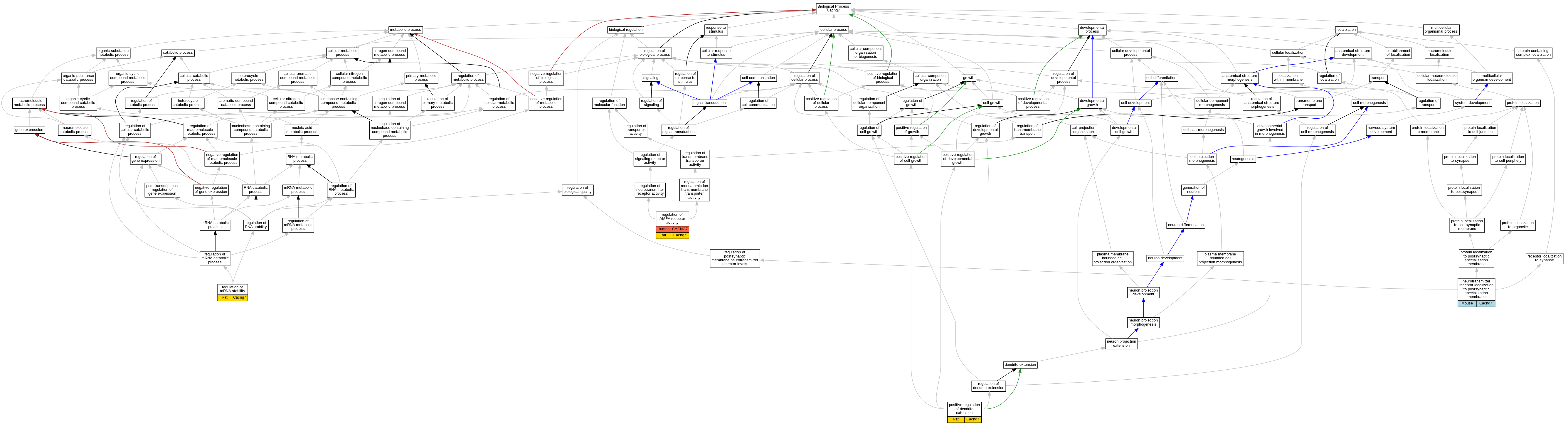Viewport: 1568px width, 426px height.
Task: Select the 'mRNA catabolic process' node
Action: pos(215,225)
